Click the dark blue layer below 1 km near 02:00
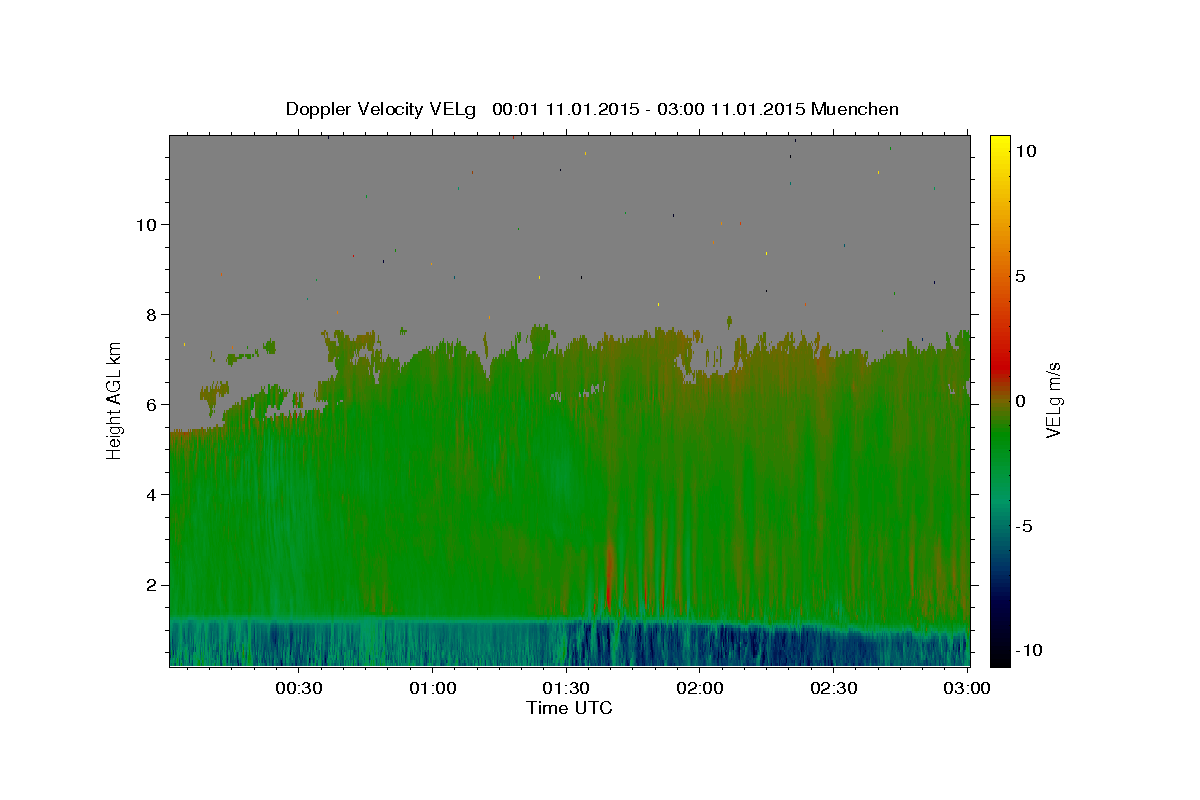 click(700, 645)
